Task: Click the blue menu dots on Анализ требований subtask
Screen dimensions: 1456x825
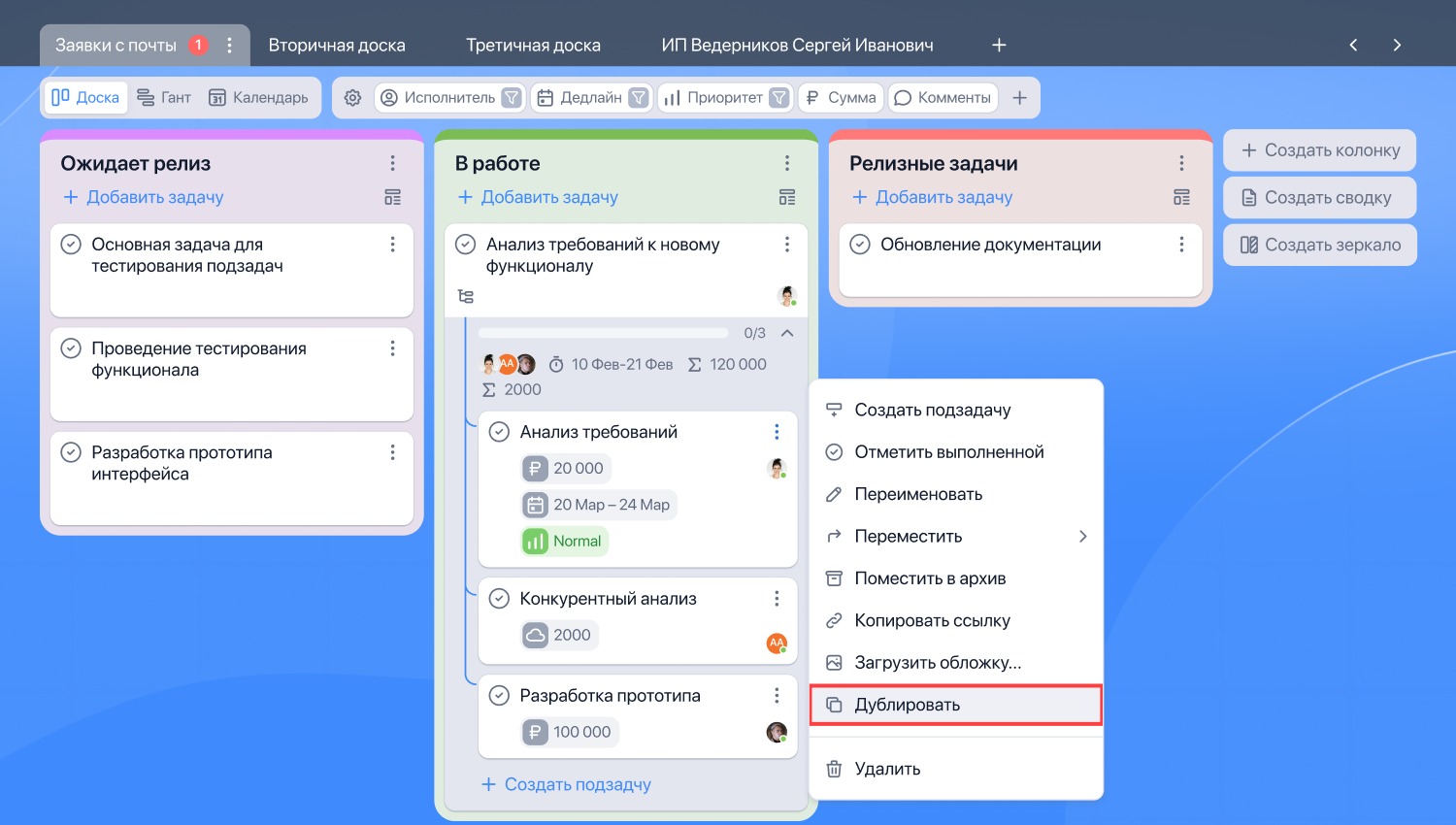Action: [x=777, y=432]
